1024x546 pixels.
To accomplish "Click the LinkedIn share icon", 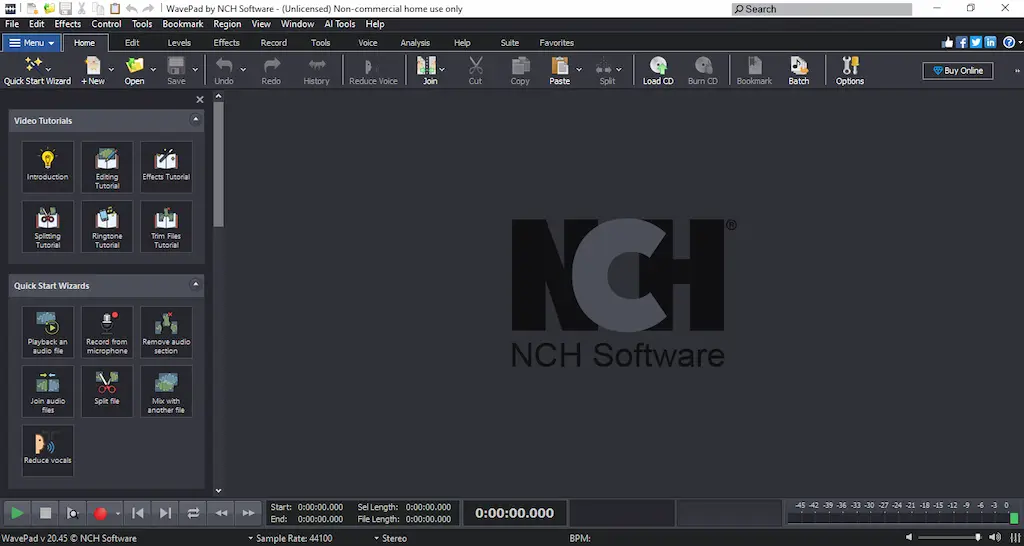I will coord(990,42).
